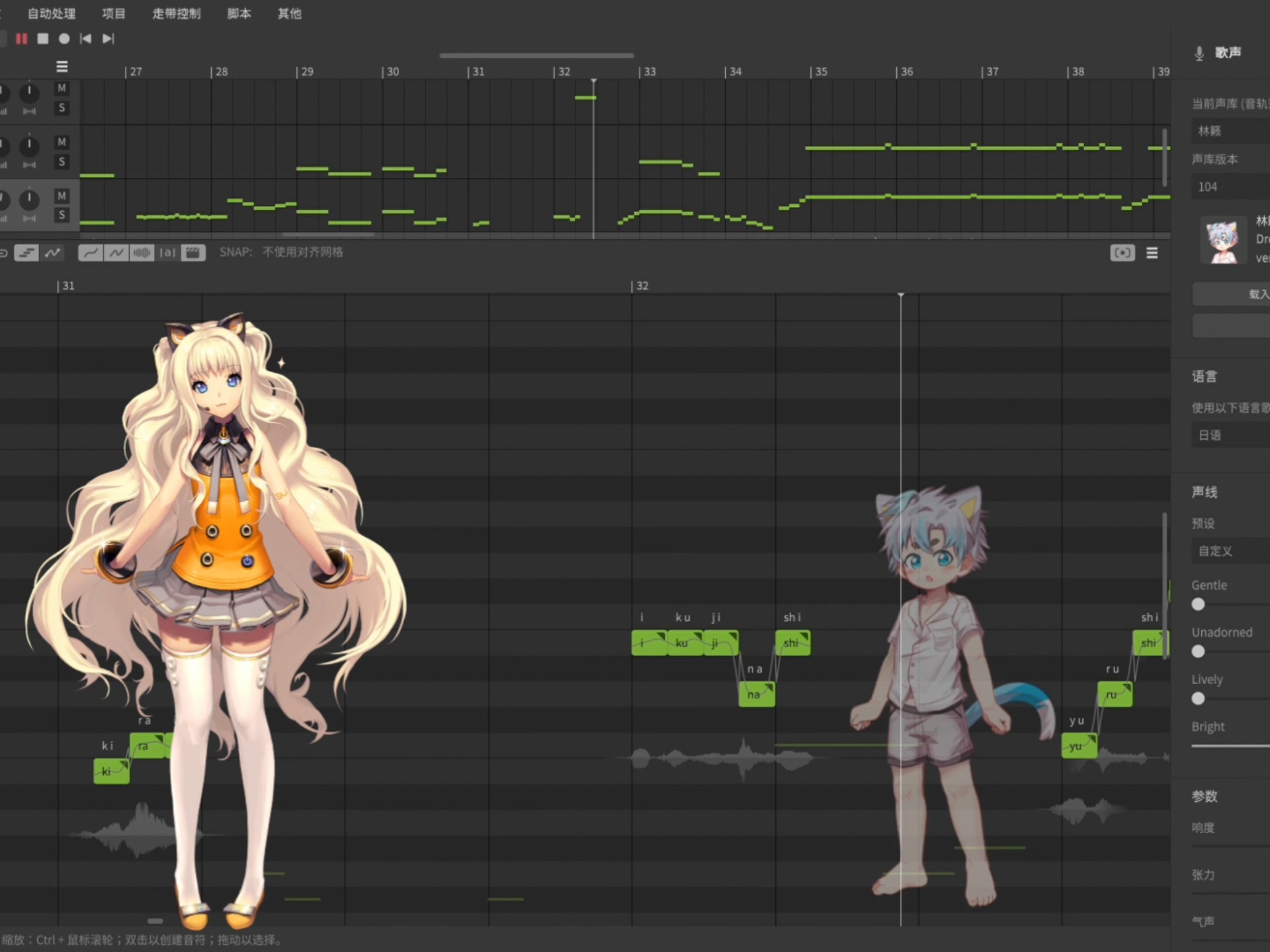
Task: Click the round record button
Action: (64, 39)
